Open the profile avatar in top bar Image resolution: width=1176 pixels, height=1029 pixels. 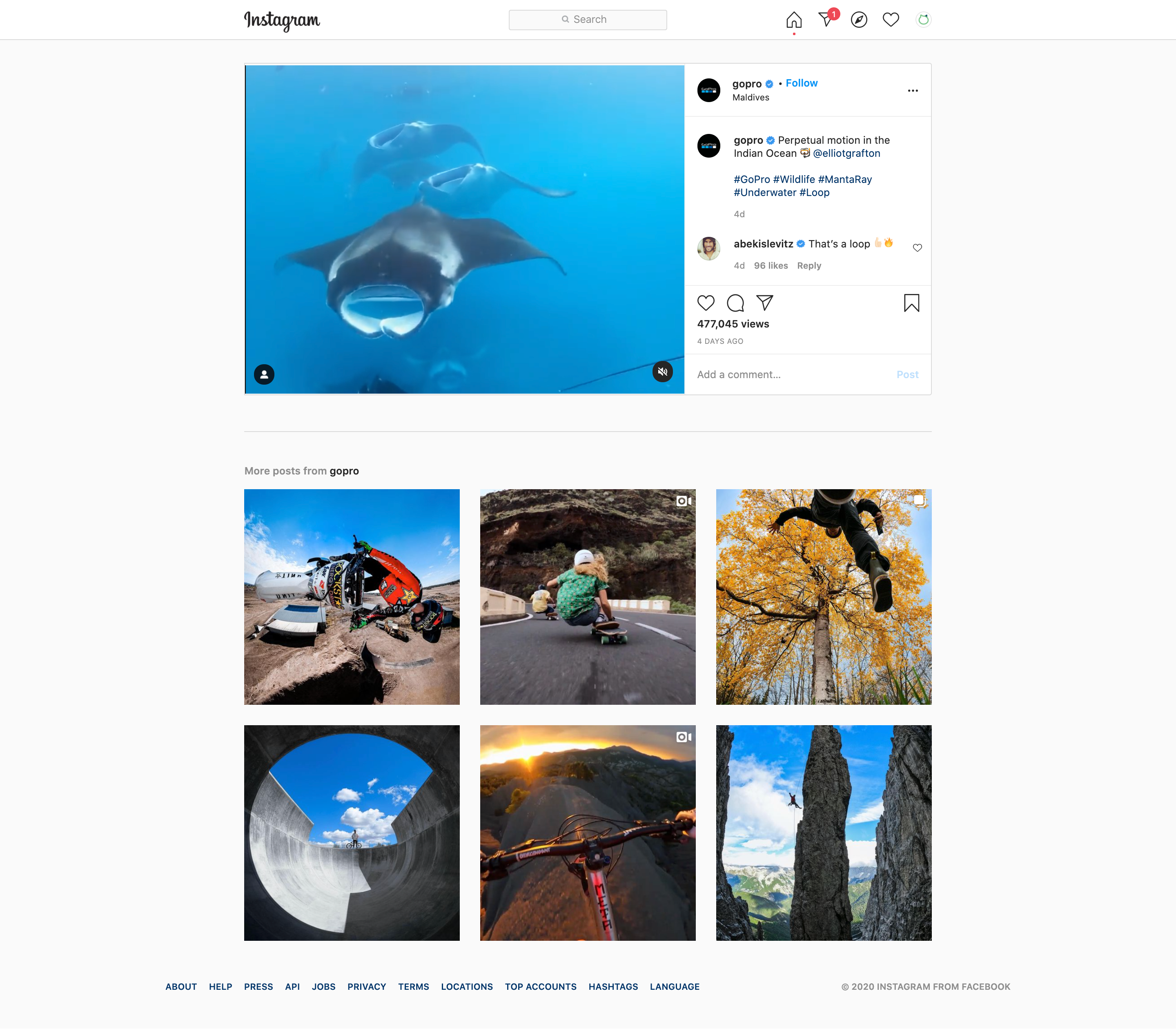[923, 20]
